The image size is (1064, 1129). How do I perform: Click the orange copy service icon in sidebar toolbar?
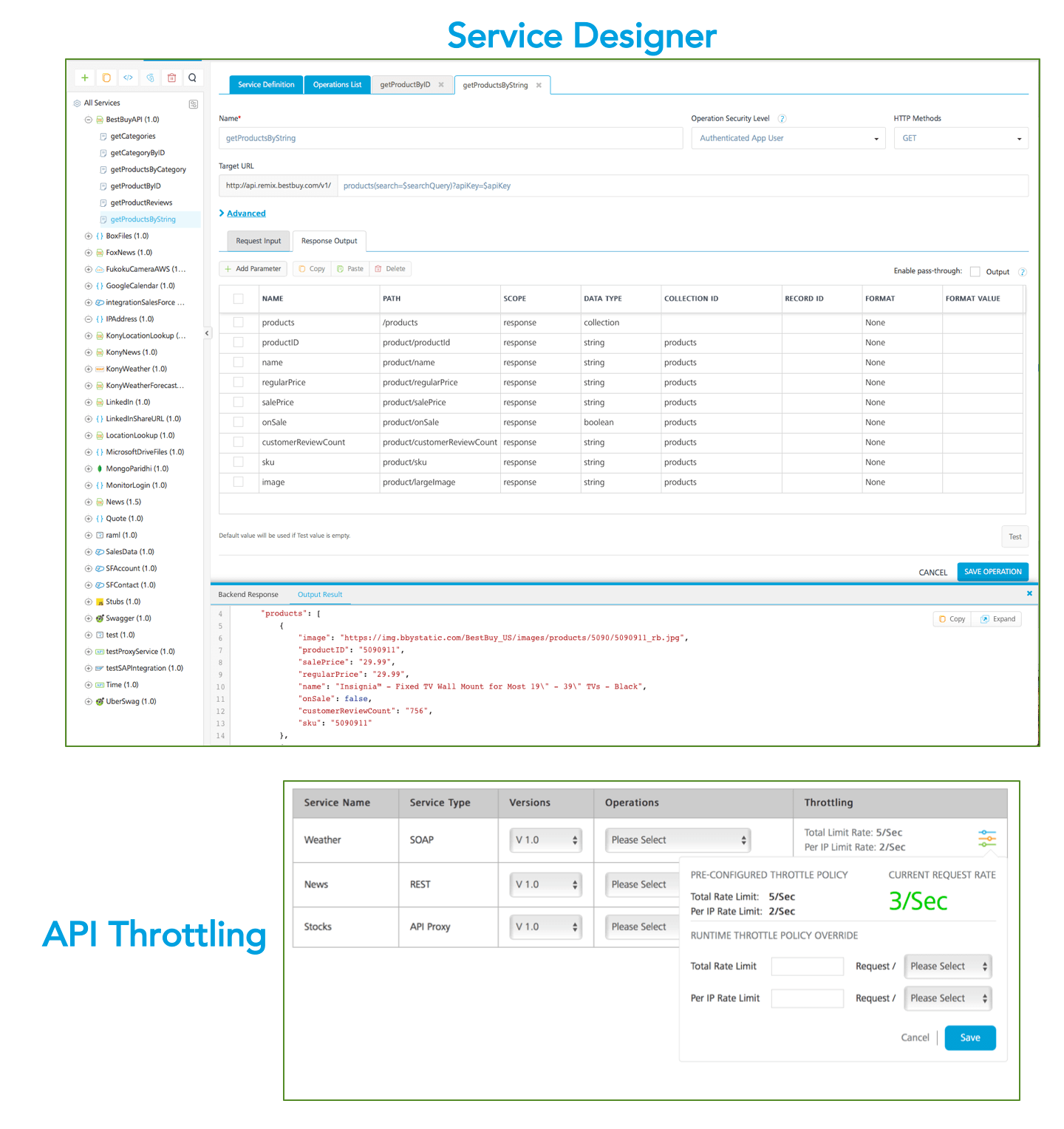tap(106, 78)
